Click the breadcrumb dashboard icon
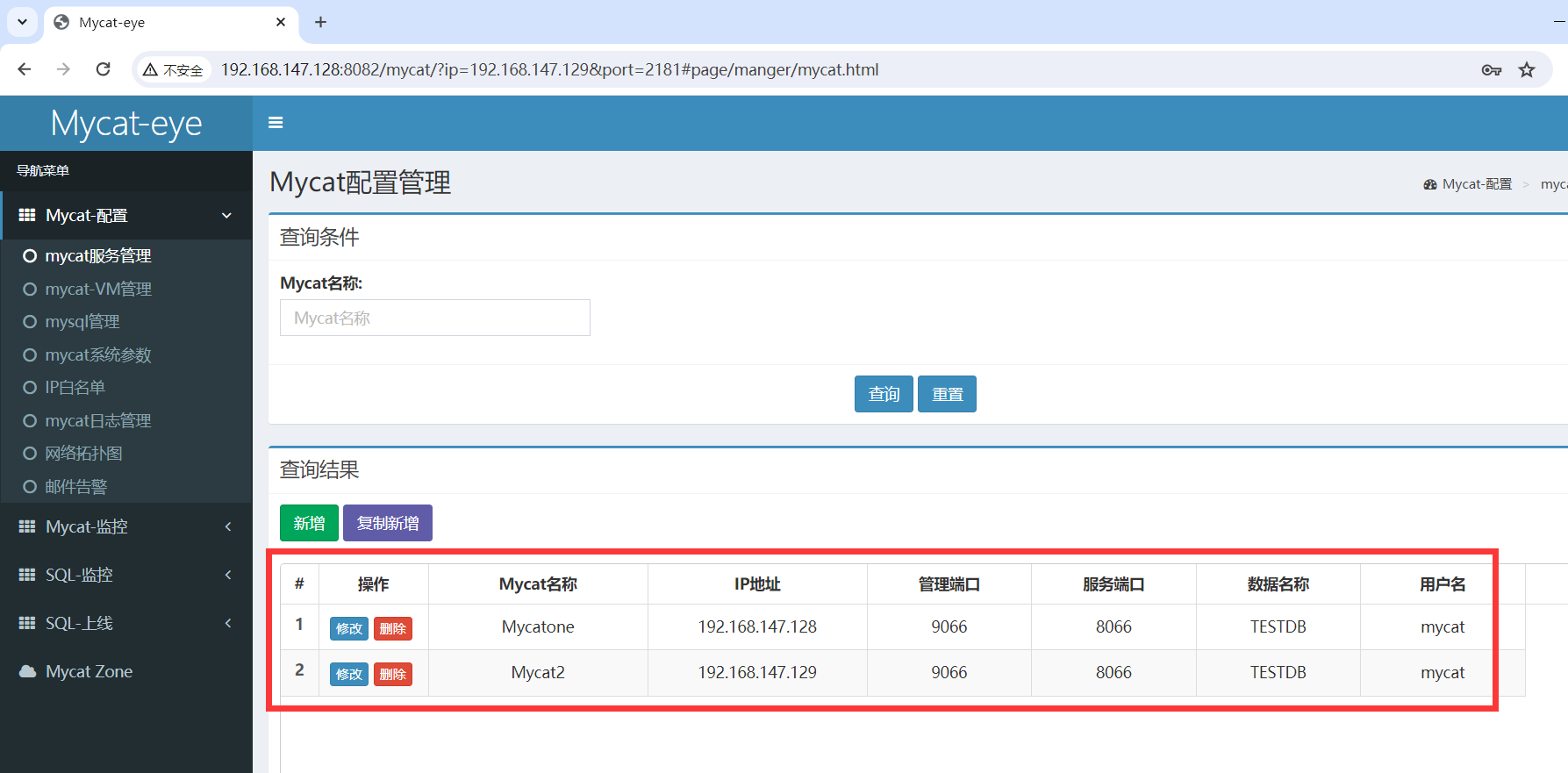 tap(1430, 184)
